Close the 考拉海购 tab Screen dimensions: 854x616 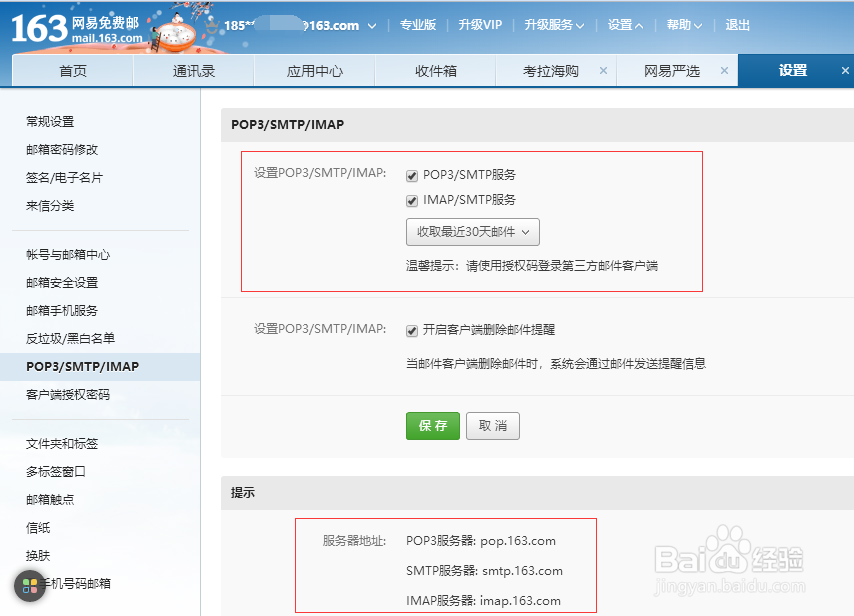[603, 70]
